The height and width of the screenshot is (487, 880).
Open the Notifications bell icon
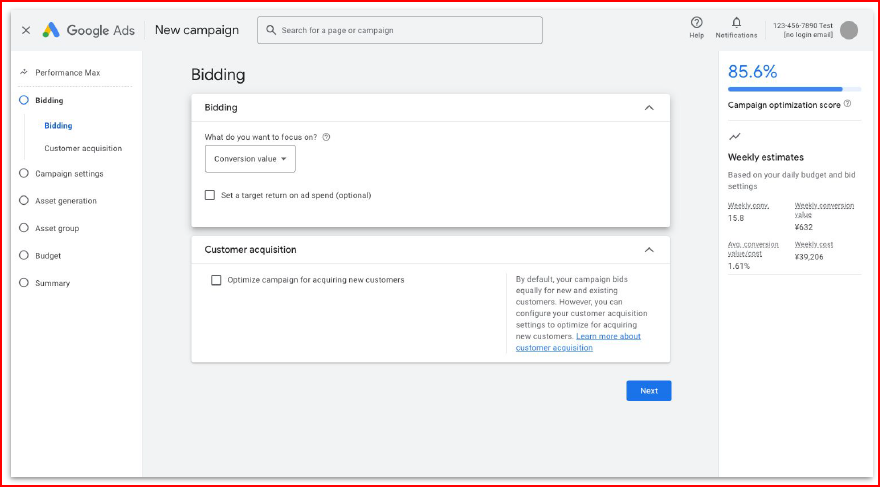pos(736,23)
